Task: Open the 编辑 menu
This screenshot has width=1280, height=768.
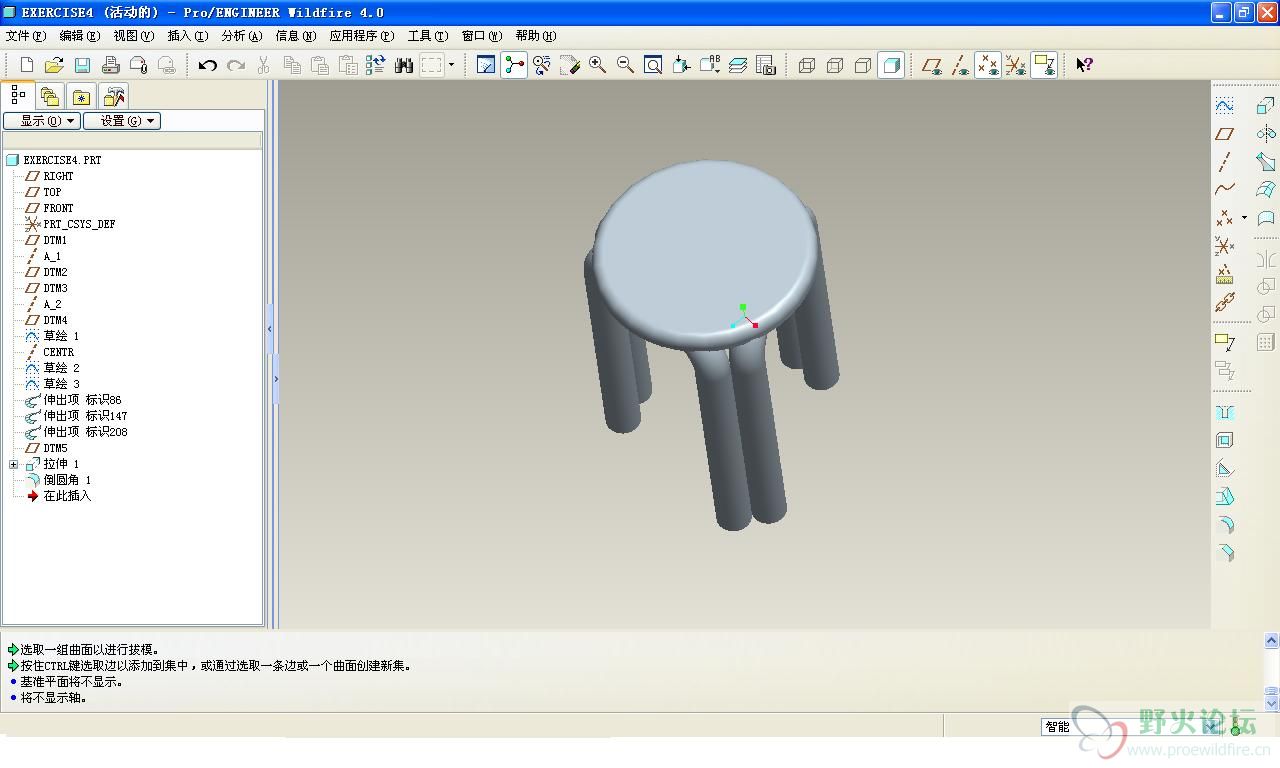Action: tap(80, 36)
